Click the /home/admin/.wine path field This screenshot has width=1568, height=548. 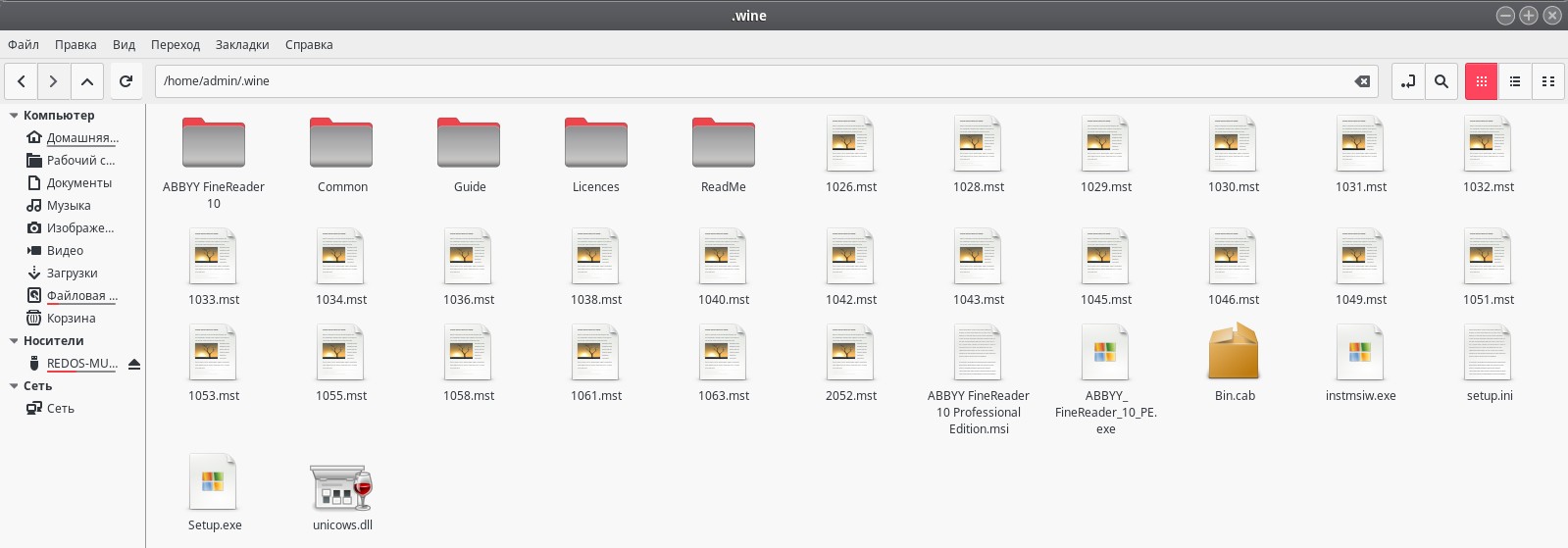pos(766,81)
